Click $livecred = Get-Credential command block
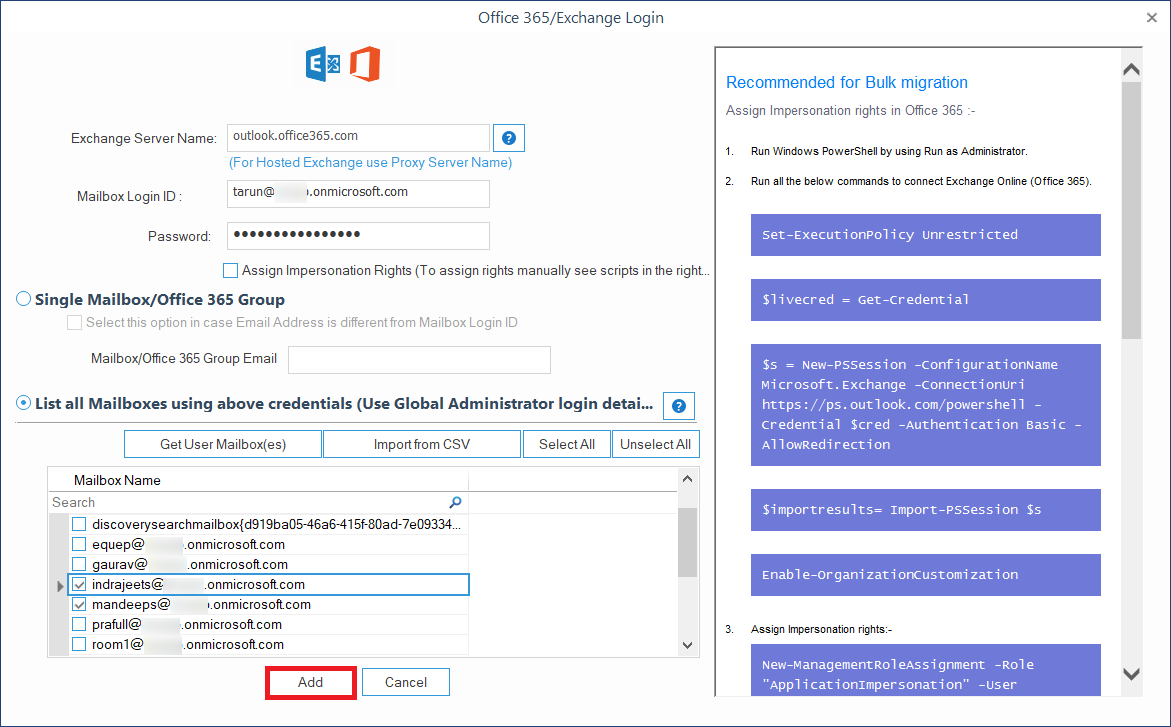Image resolution: width=1171 pixels, height=727 pixels. point(925,300)
